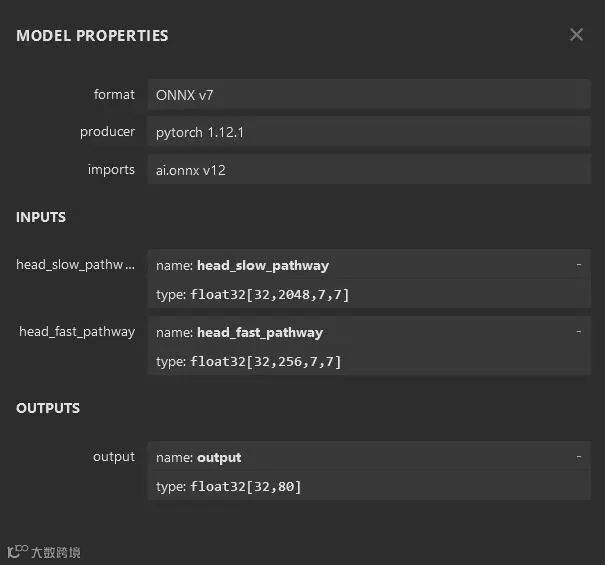This screenshot has height=565, width=605.
Task: Collapse the head_slow_pathway input entry
Action: 579,264
